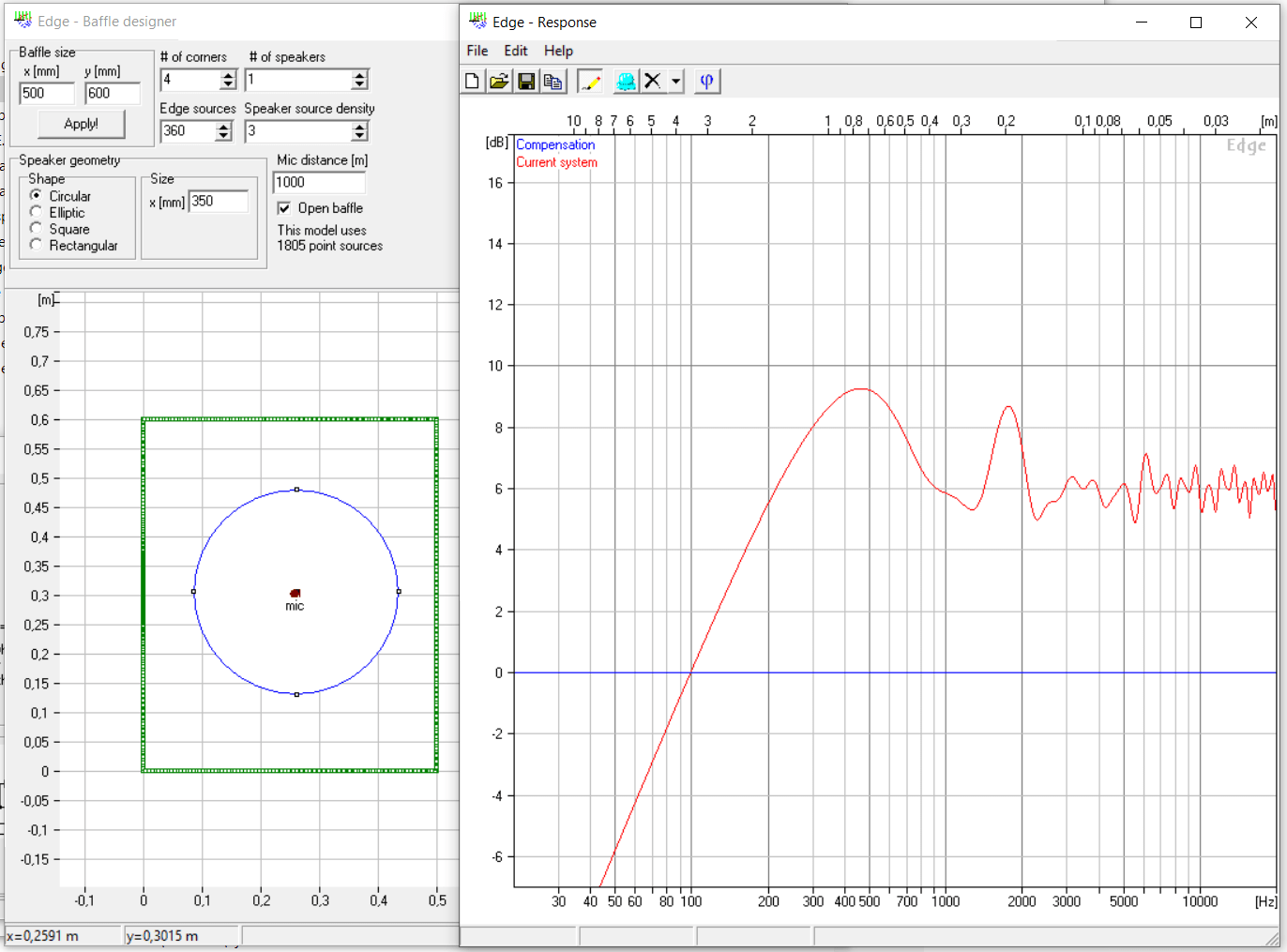Click the resize grip of the Response window
The height and width of the screenshot is (952, 1287).
pyautogui.click(x=1273, y=939)
